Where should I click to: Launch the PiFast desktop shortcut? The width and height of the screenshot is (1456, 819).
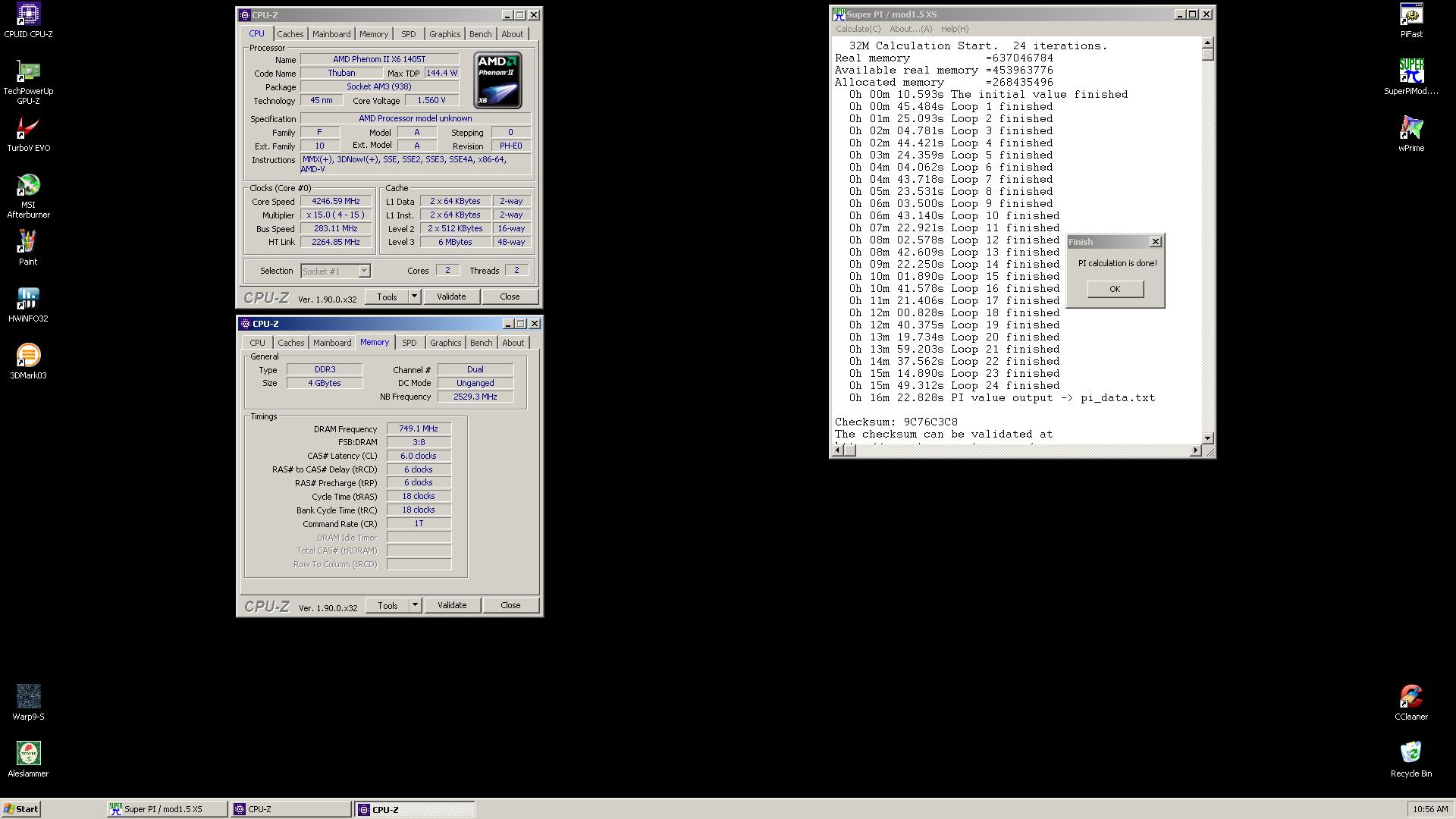click(x=1411, y=20)
